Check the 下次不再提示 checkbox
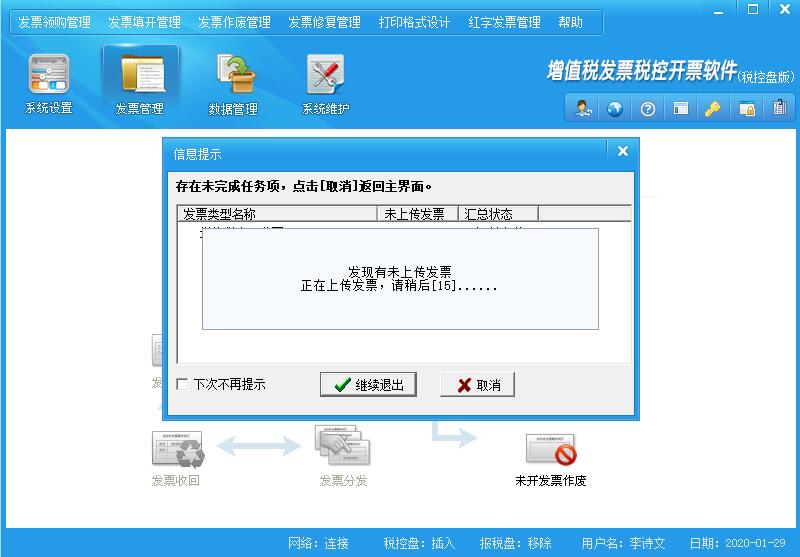Screen dimensions: 800x557 [182, 384]
